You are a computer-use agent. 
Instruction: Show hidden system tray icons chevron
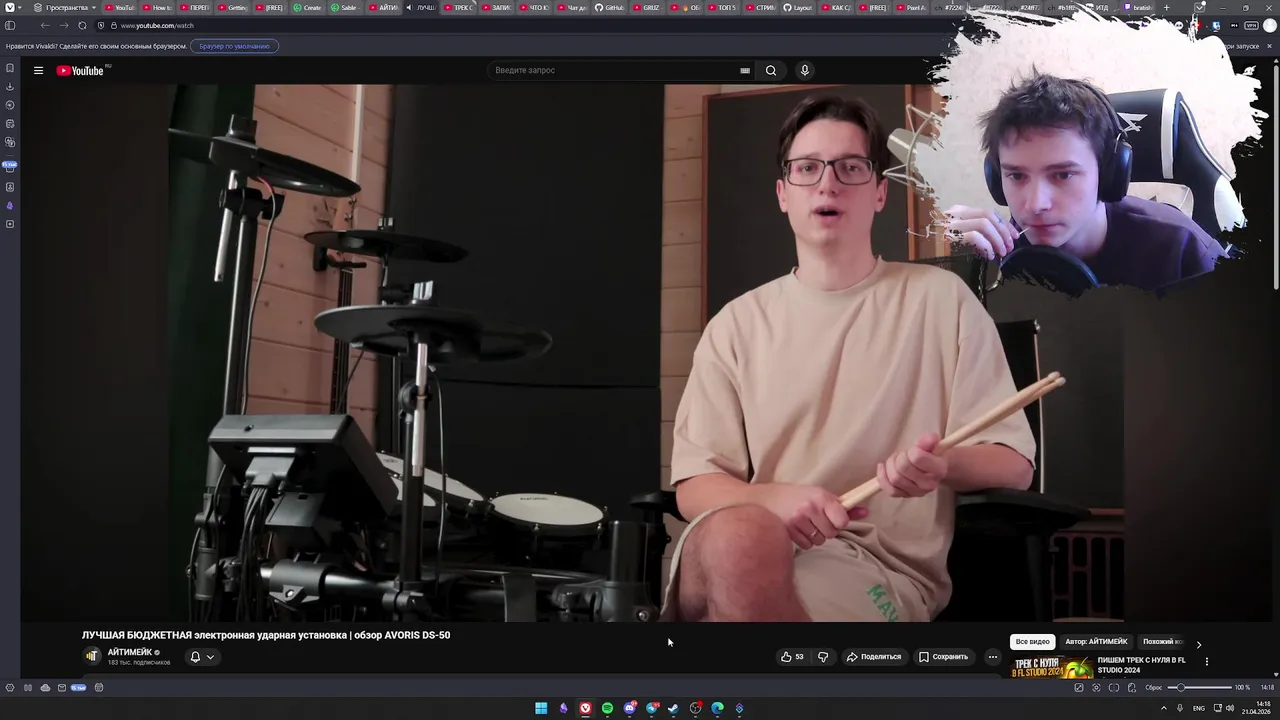1163,708
